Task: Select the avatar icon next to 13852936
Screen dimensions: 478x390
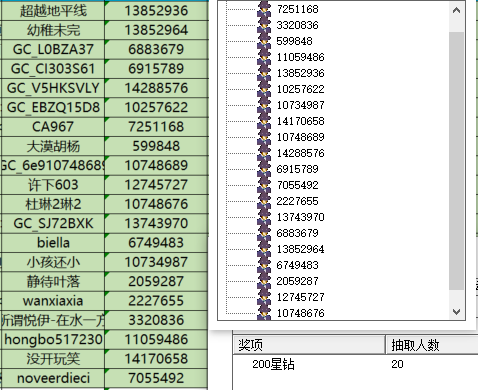Action: (264, 73)
